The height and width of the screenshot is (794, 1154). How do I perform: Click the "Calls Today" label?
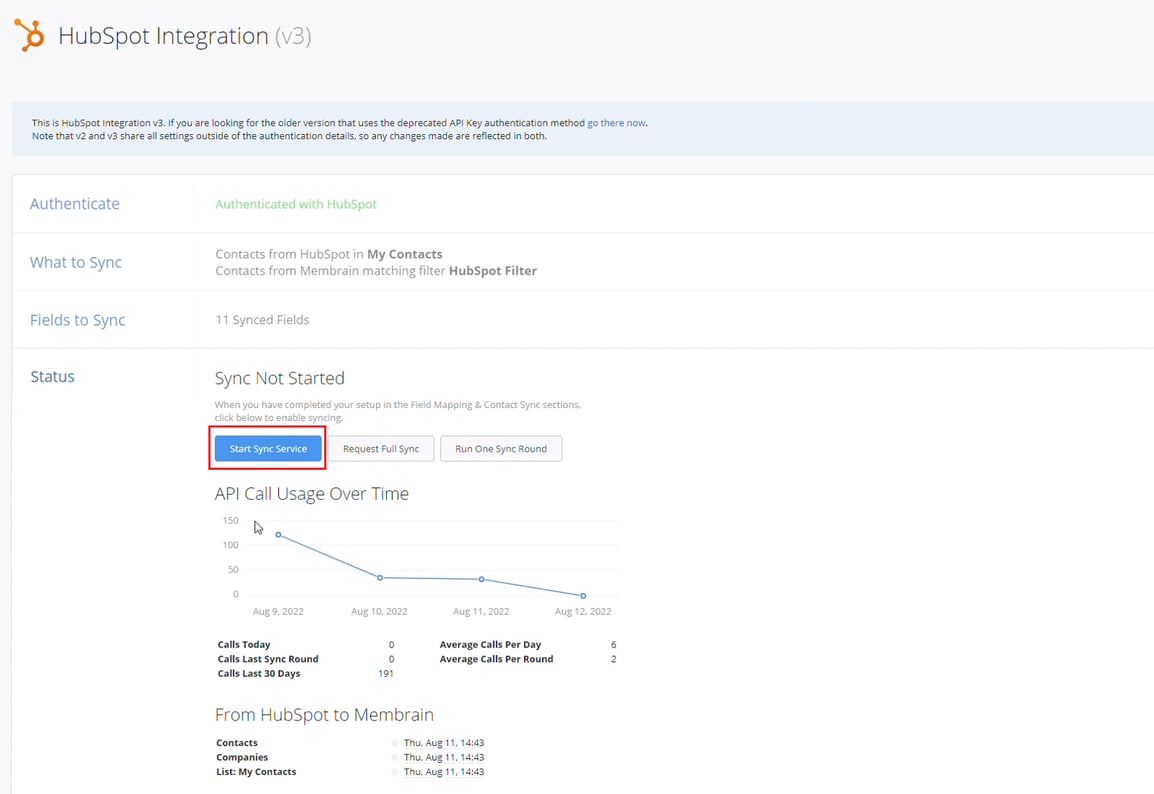coord(244,645)
